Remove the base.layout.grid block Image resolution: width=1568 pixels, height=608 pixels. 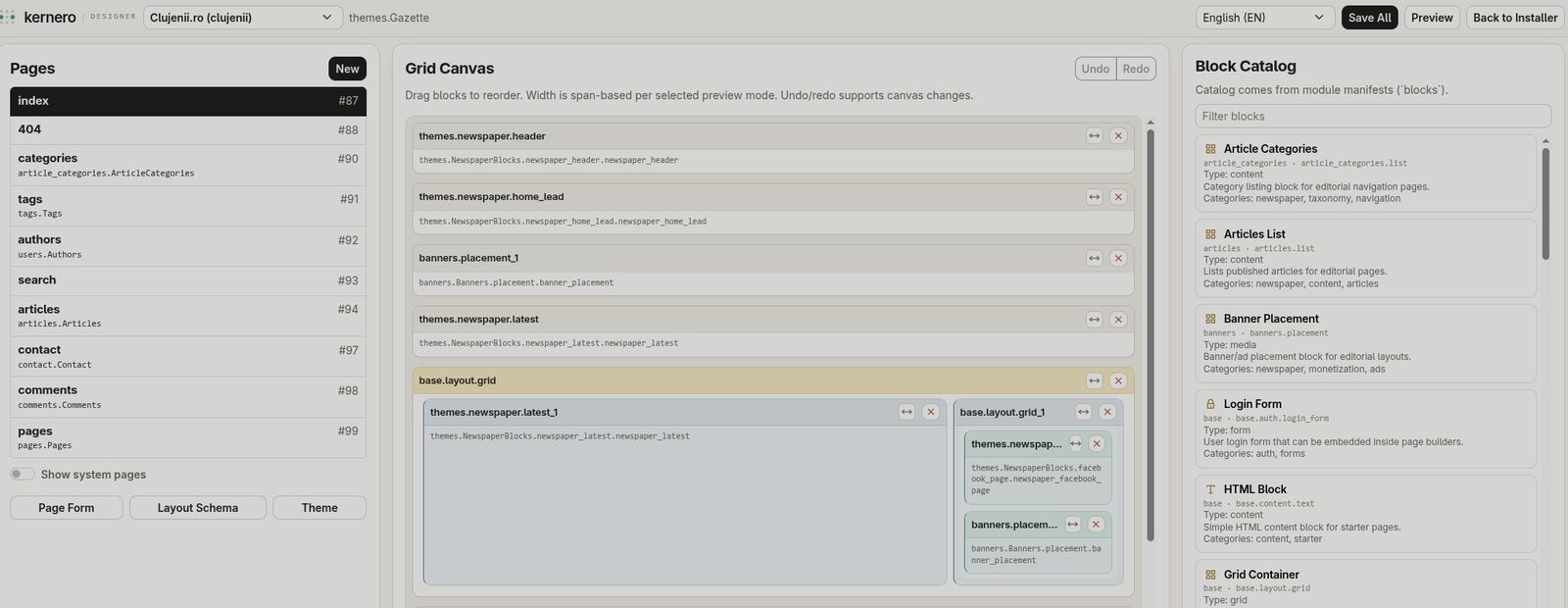pyautogui.click(x=1117, y=380)
